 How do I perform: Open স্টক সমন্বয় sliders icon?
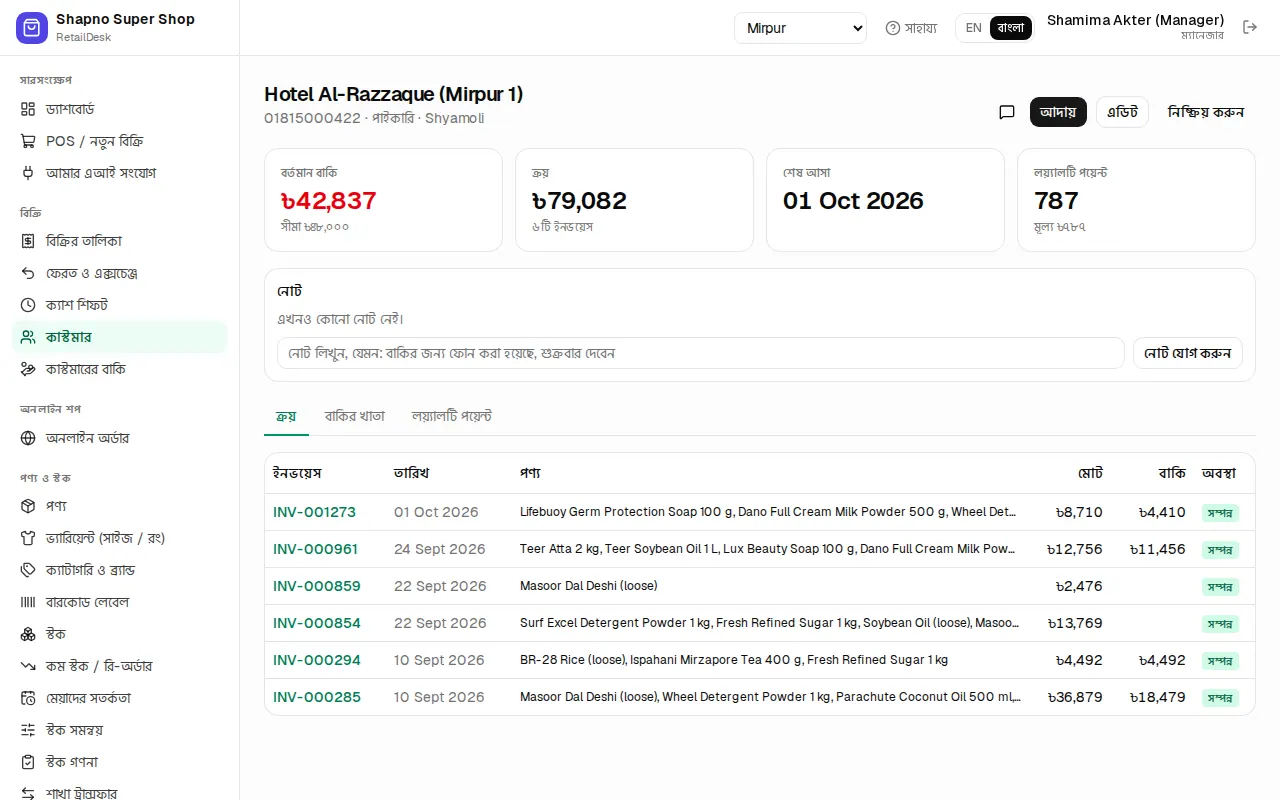28,730
